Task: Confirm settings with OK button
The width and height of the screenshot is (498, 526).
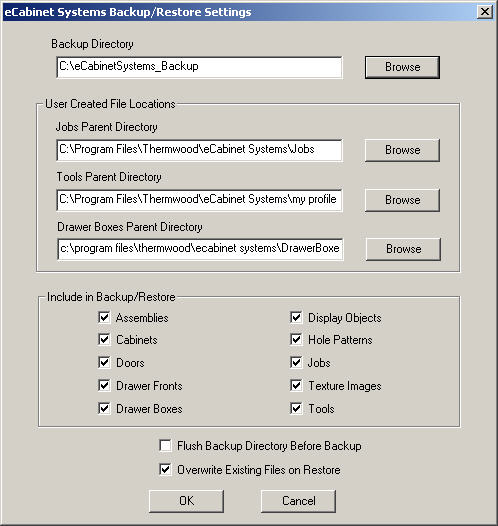Action: (186, 501)
